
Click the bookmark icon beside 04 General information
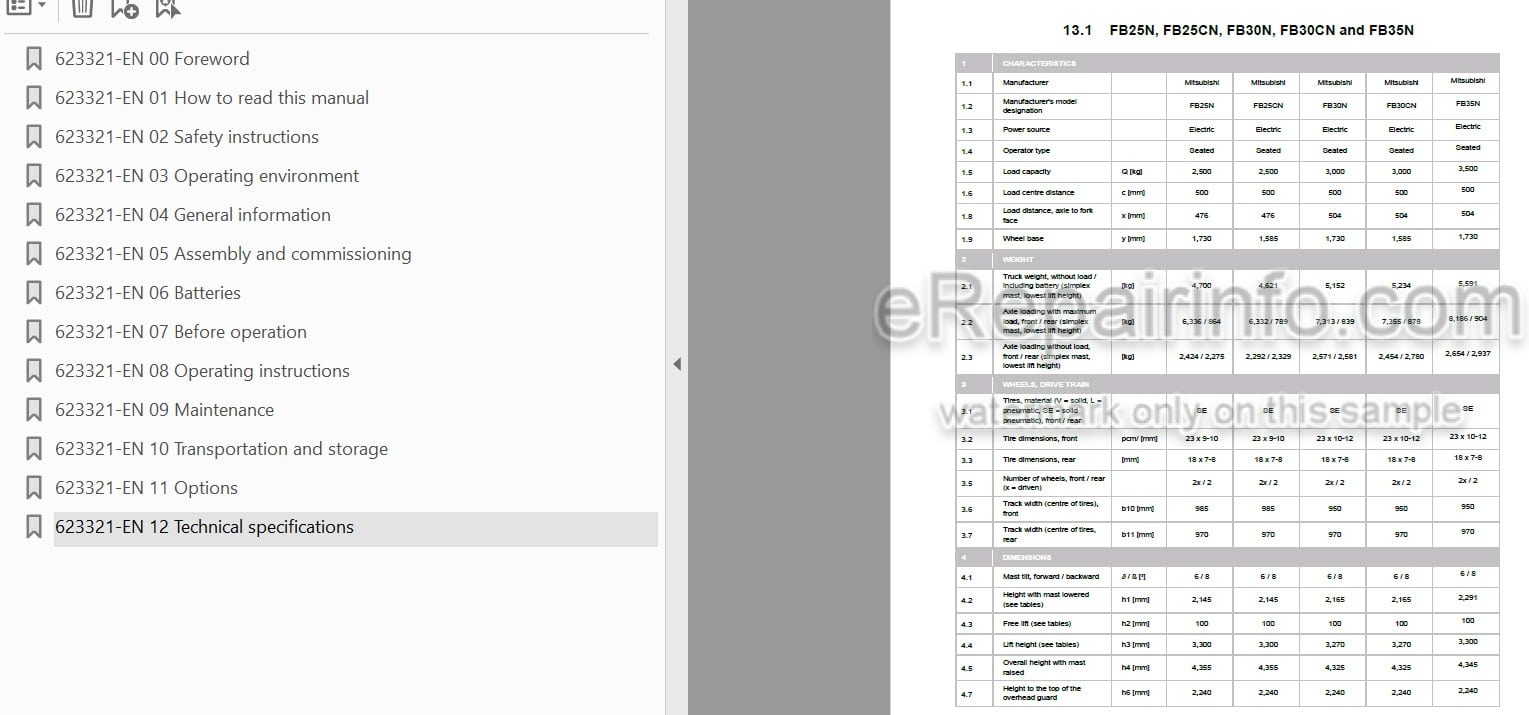coord(34,215)
